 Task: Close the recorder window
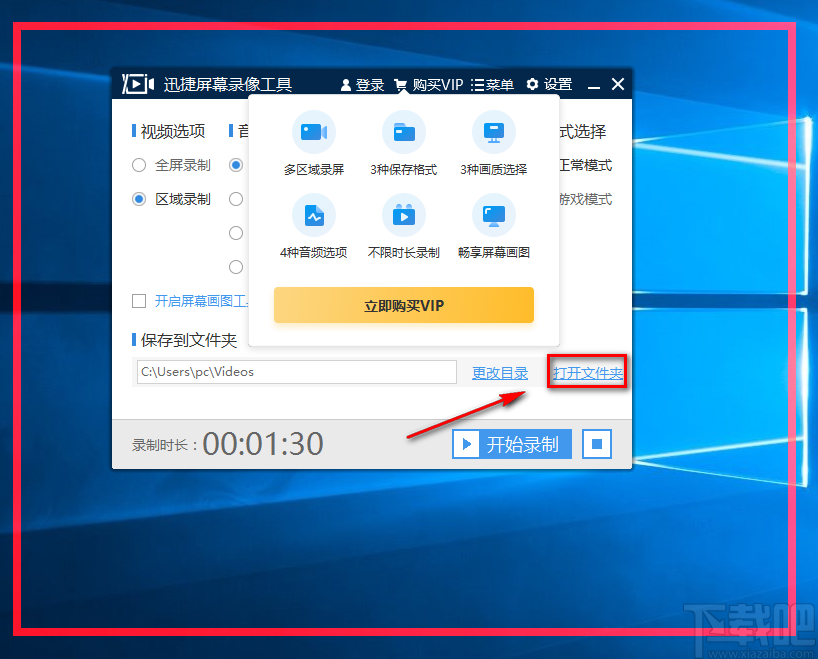pos(618,84)
